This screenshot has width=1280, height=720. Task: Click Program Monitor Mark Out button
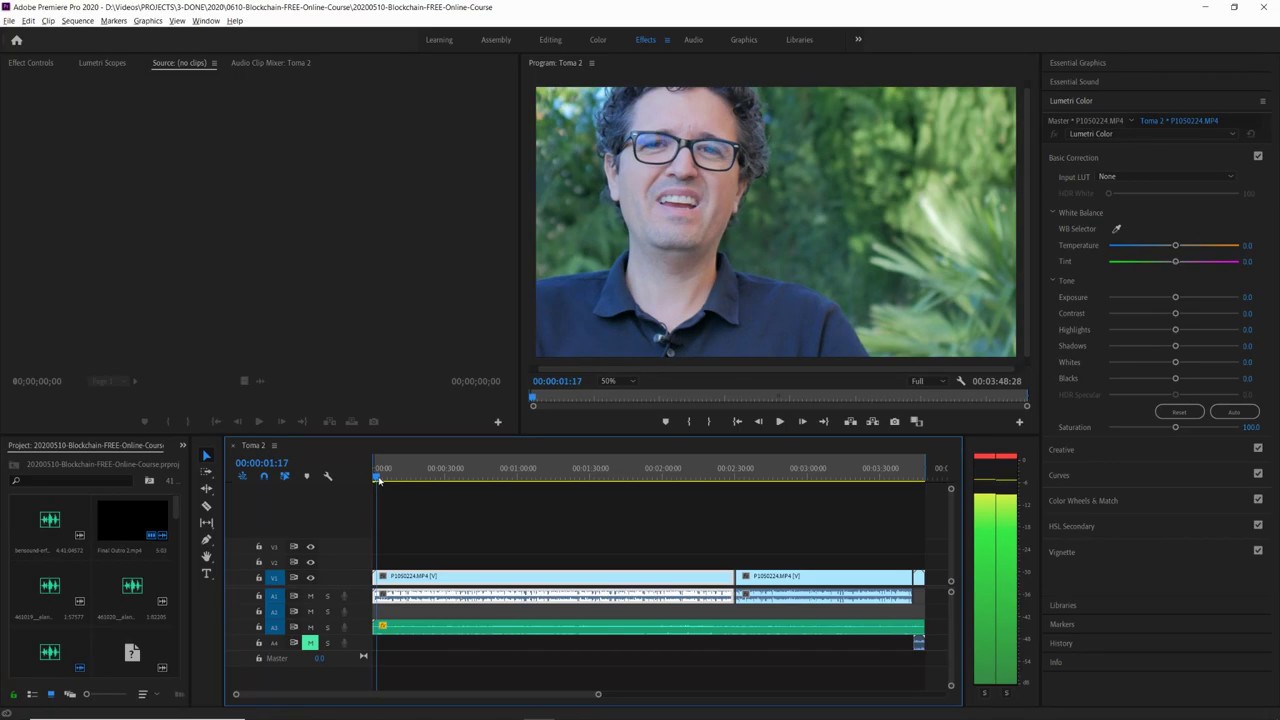tap(708, 422)
